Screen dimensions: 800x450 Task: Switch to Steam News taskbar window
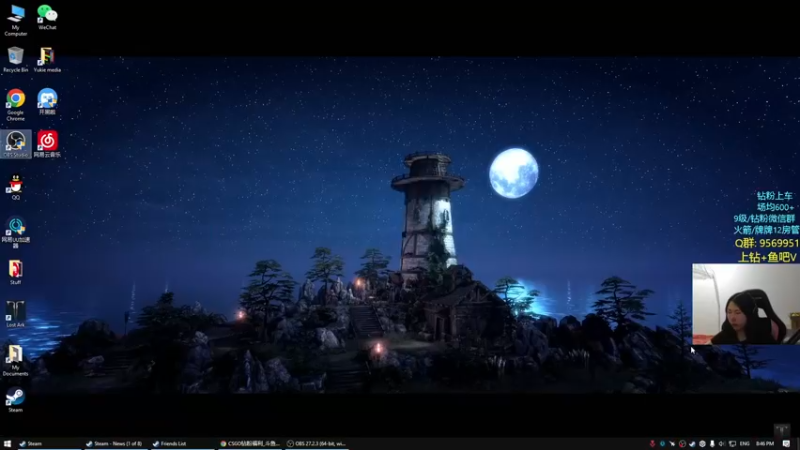pyautogui.click(x=115, y=444)
